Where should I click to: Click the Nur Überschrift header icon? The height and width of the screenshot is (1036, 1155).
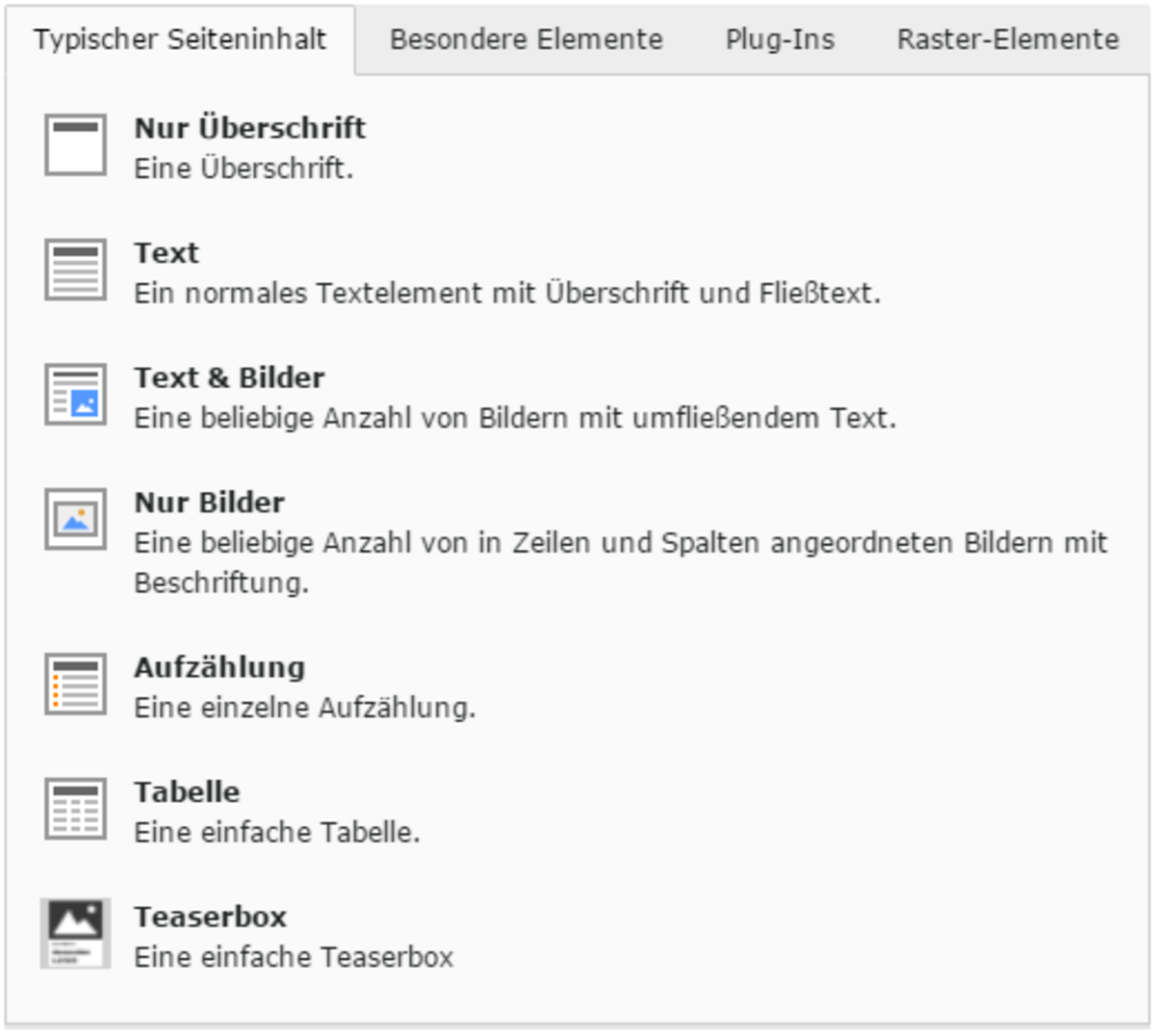pyautogui.click(x=75, y=145)
